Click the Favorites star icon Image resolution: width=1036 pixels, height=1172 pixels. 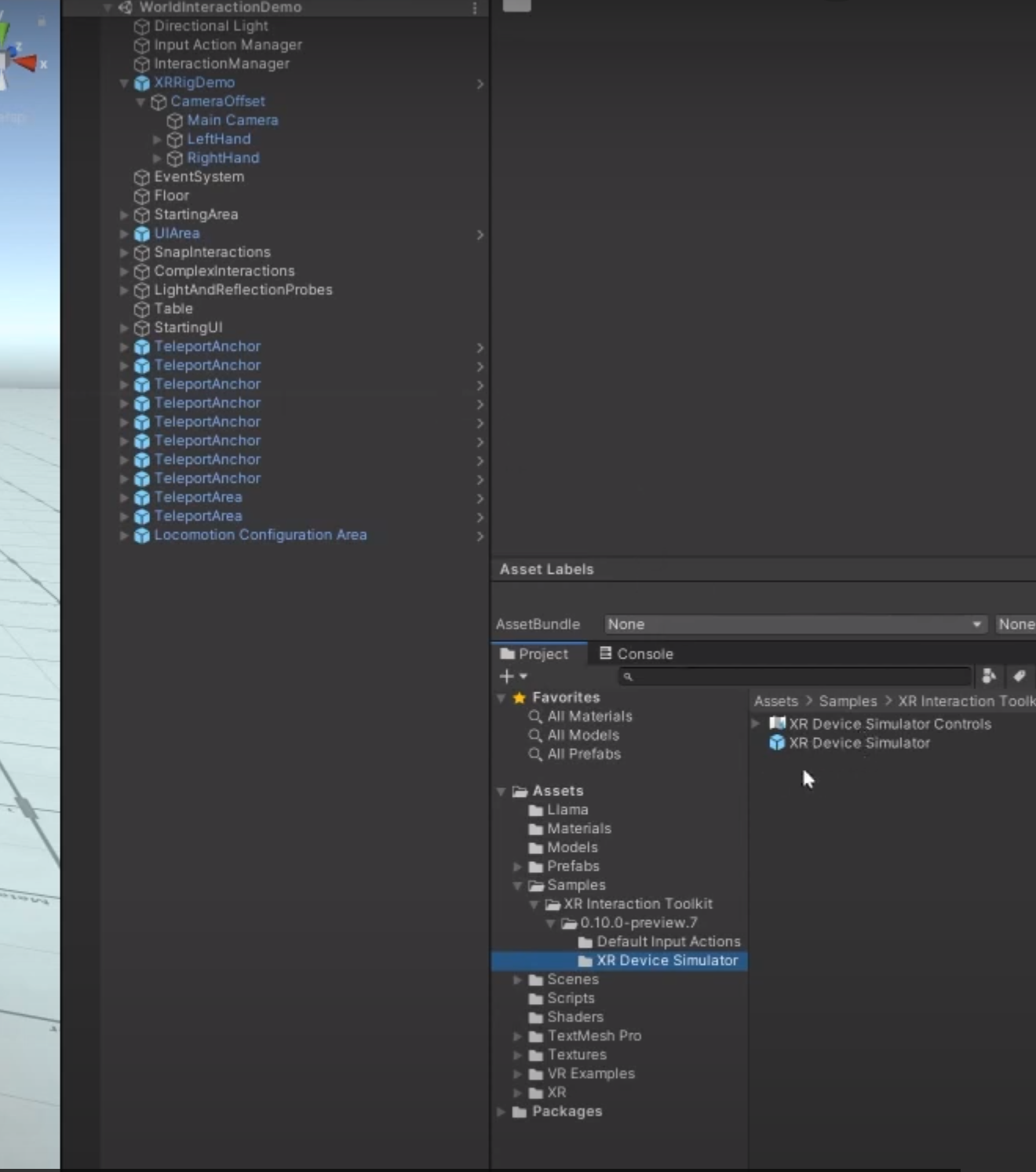click(x=519, y=697)
